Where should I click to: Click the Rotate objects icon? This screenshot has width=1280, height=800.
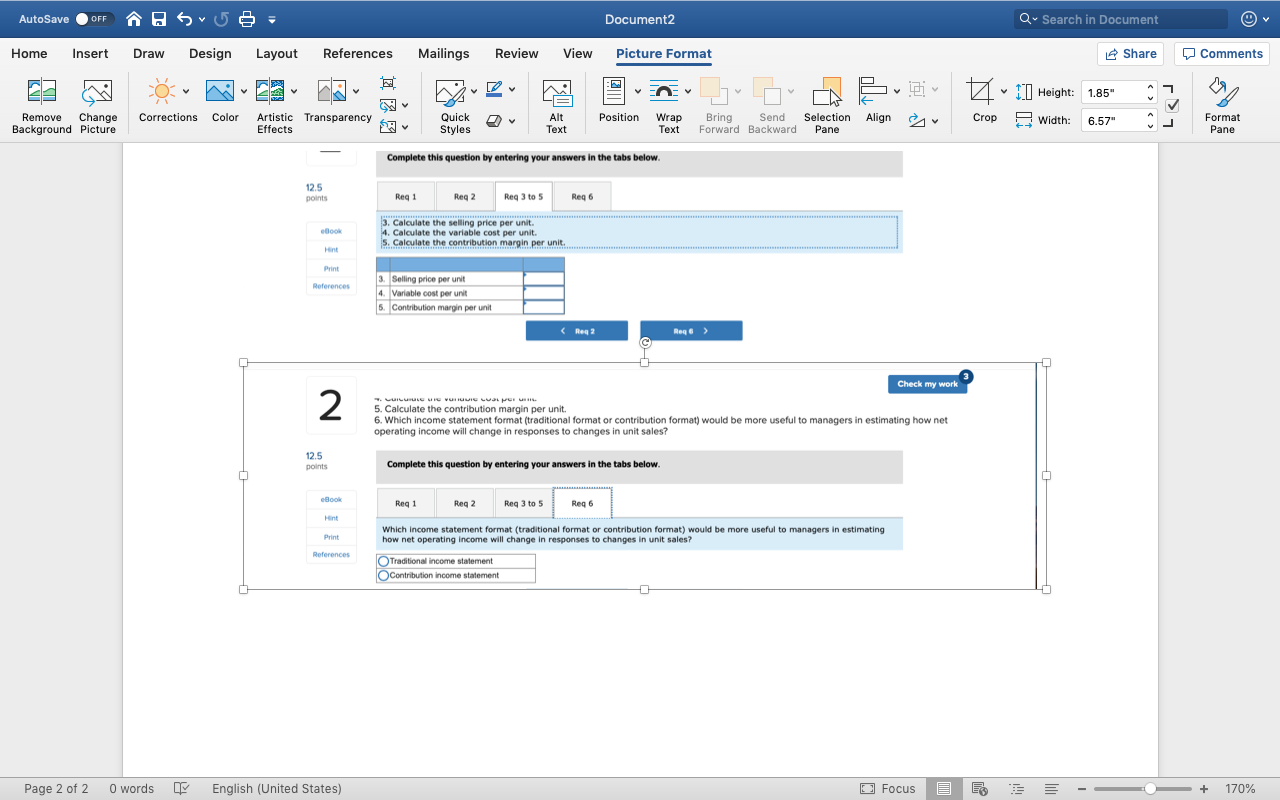point(917,121)
